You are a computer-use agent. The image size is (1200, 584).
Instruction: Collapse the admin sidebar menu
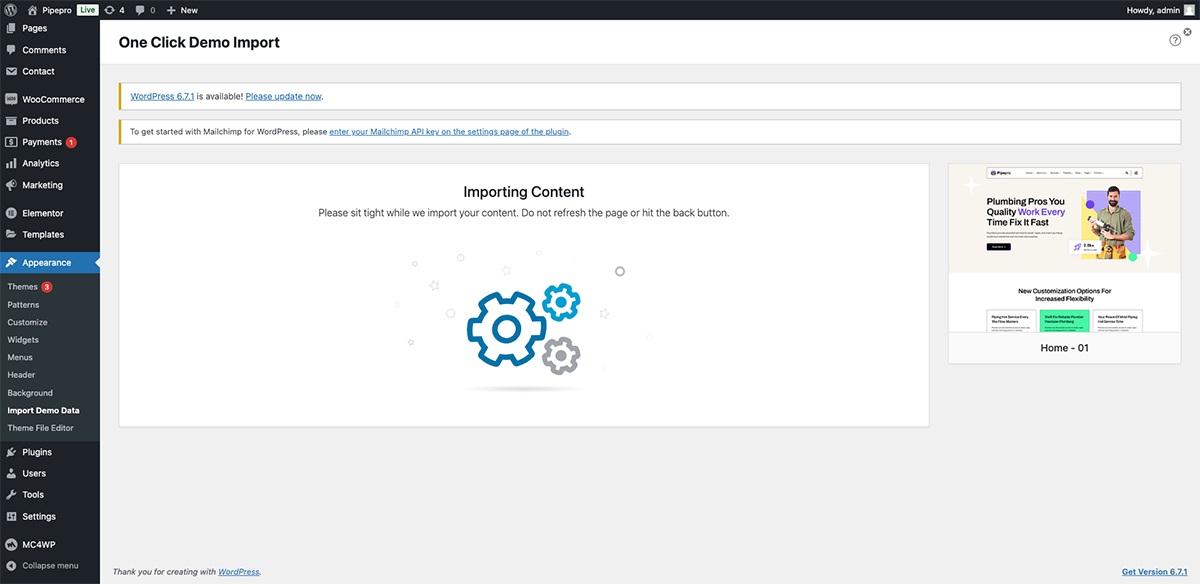pos(43,566)
